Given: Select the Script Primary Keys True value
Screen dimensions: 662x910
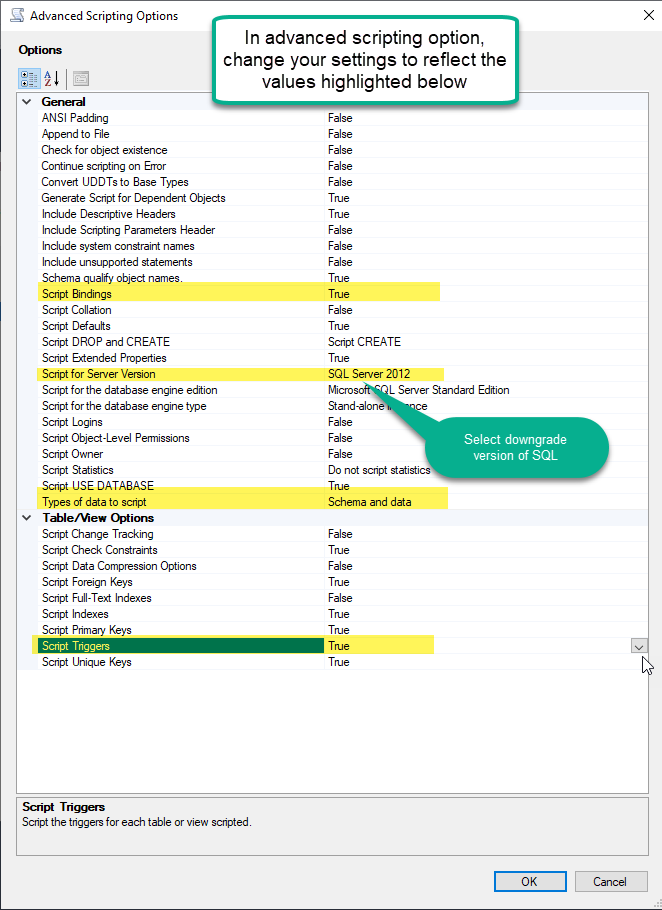Looking at the screenshot, I should [x=339, y=630].
